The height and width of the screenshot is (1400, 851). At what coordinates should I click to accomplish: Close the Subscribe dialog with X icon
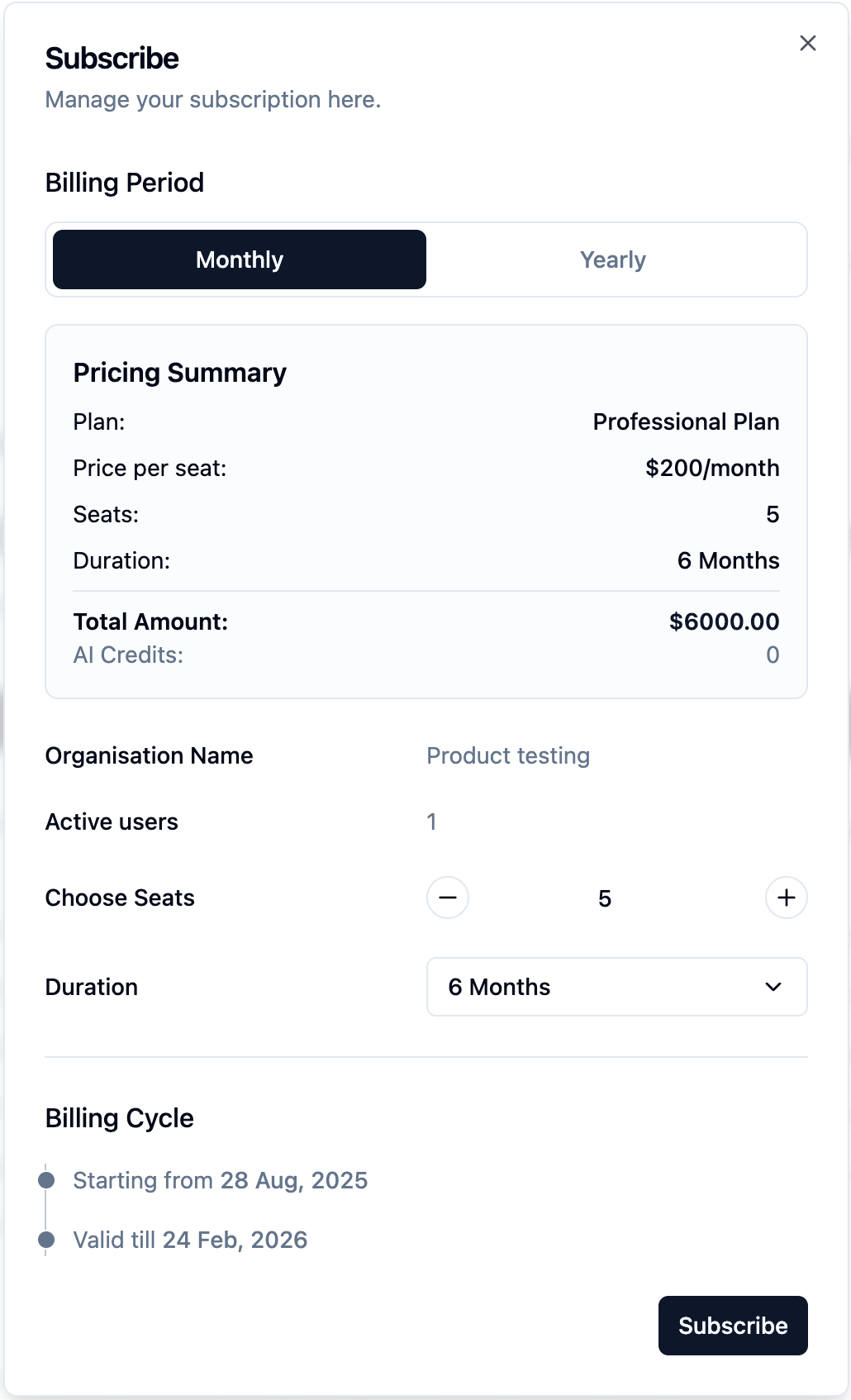click(x=807, y=43)
